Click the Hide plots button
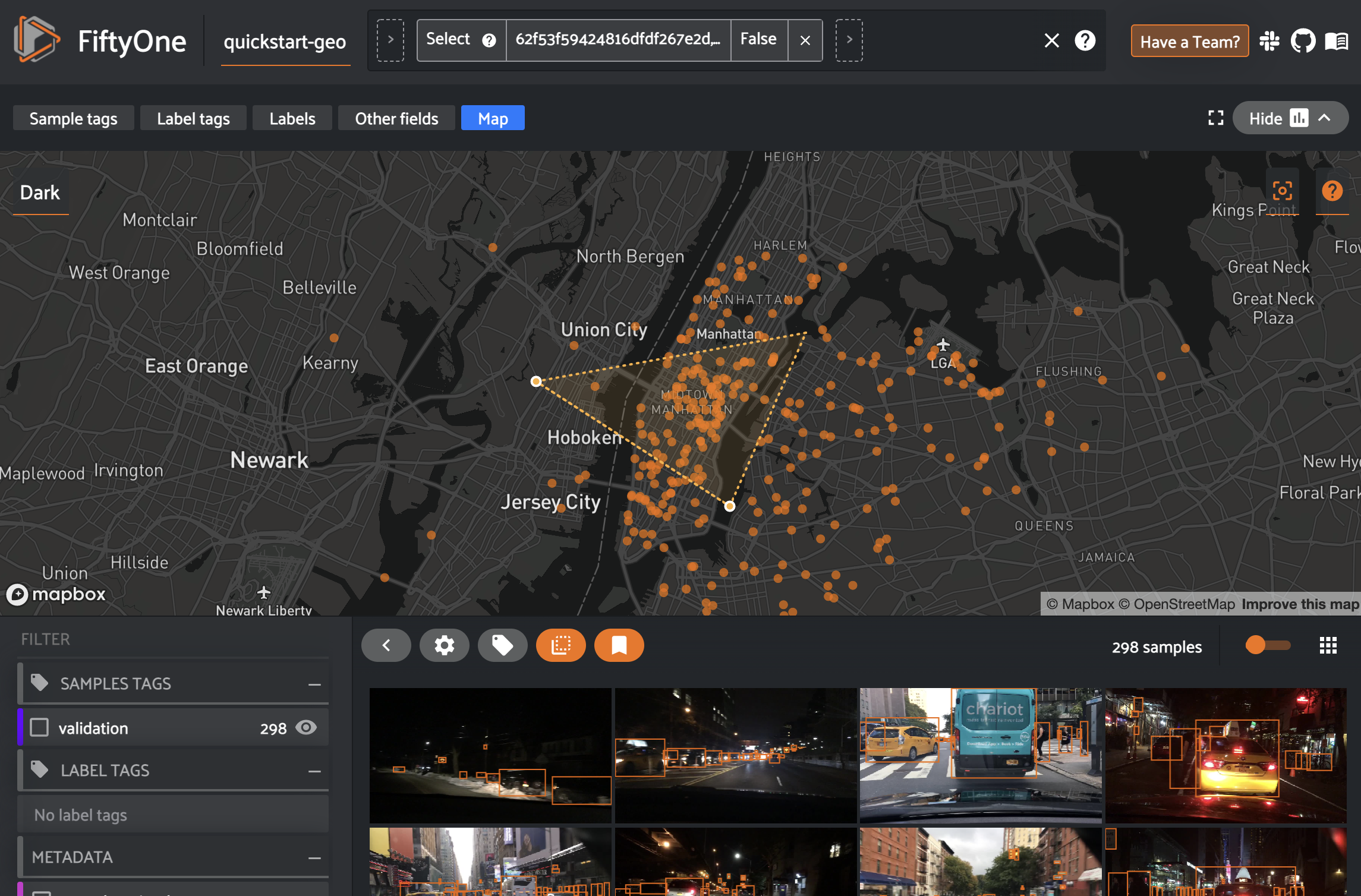 1290,118
